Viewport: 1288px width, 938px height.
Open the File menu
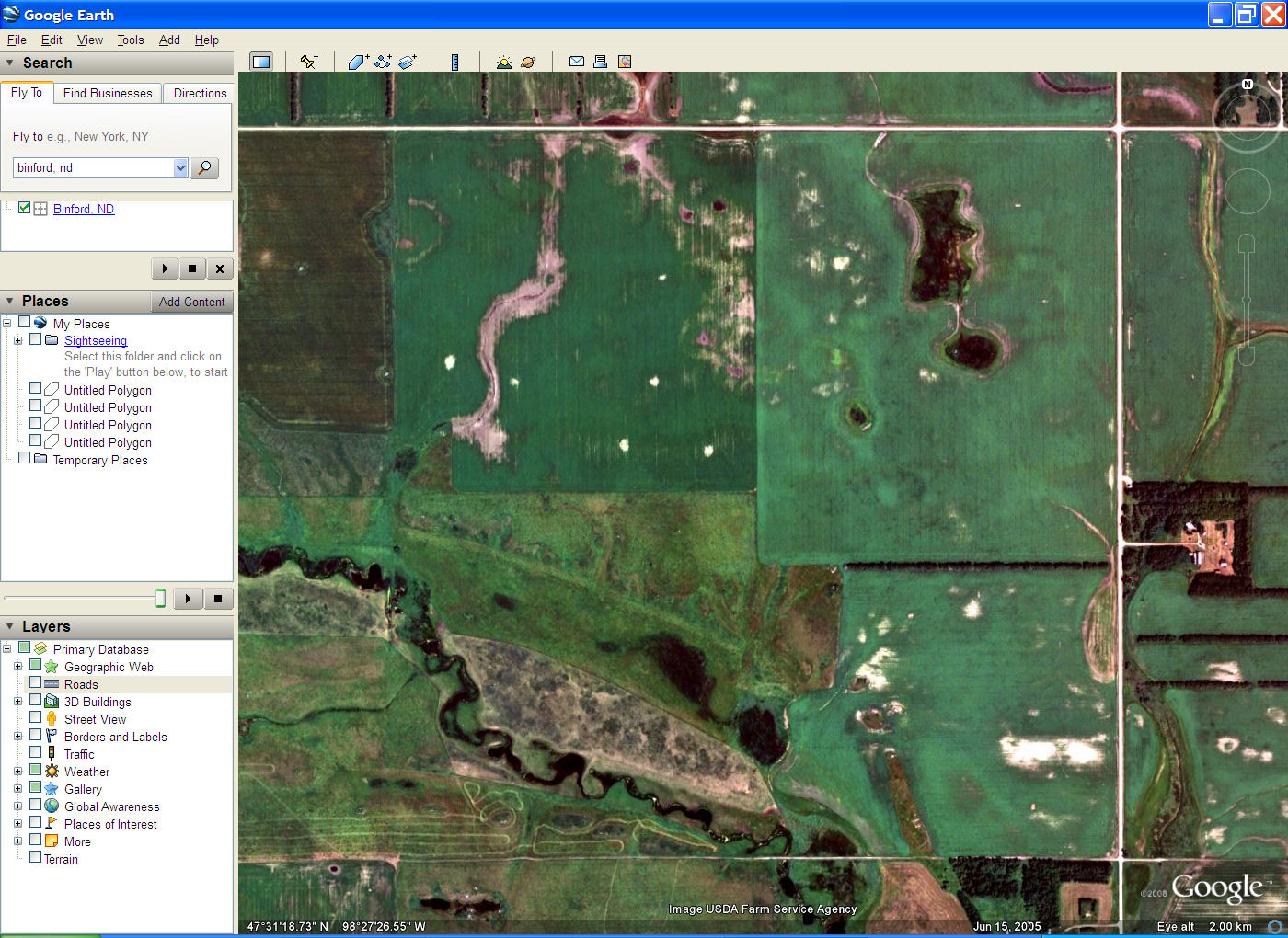point(17,40)
